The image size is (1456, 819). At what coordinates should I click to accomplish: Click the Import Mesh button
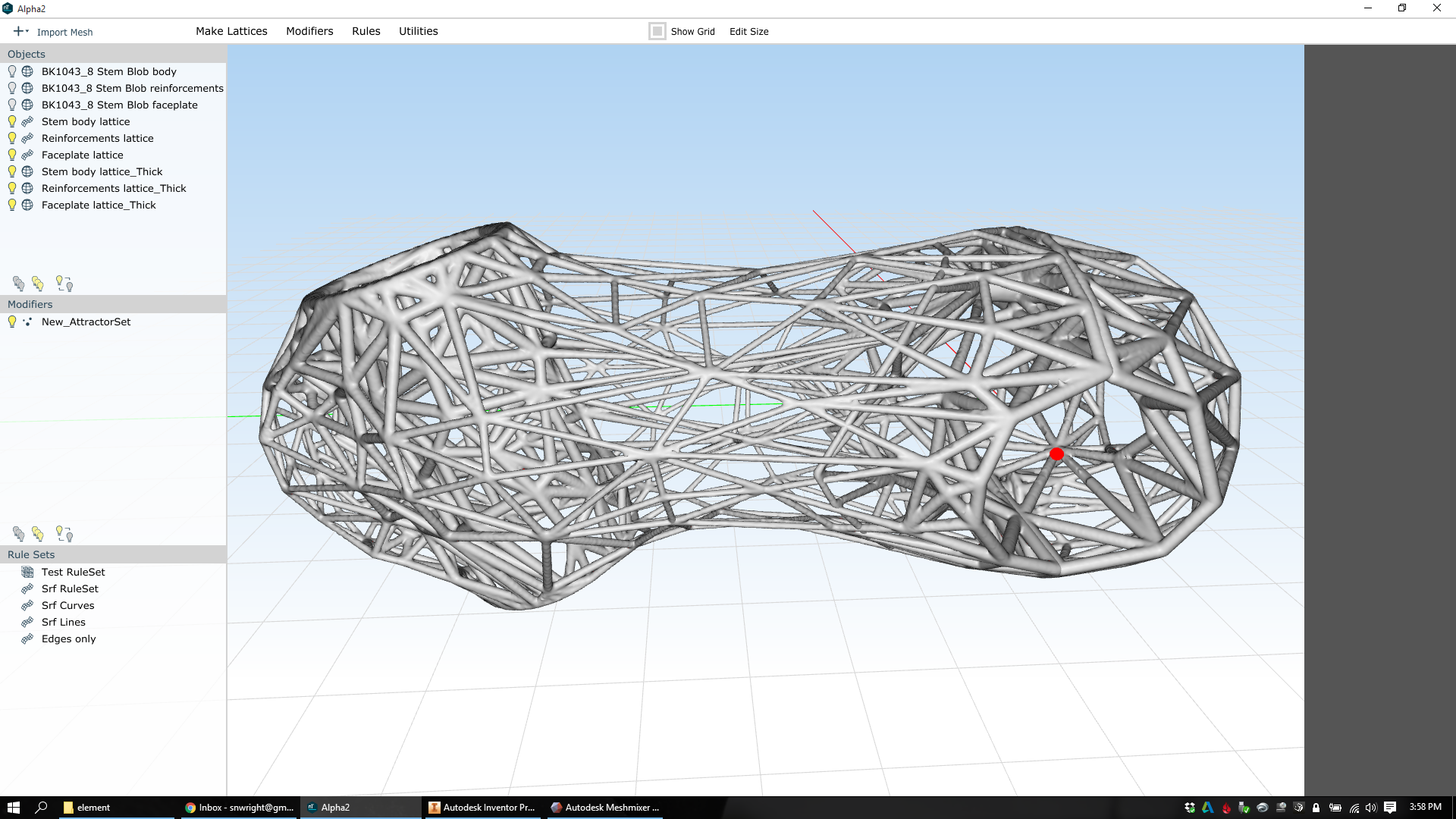click(x=64, y=32)
